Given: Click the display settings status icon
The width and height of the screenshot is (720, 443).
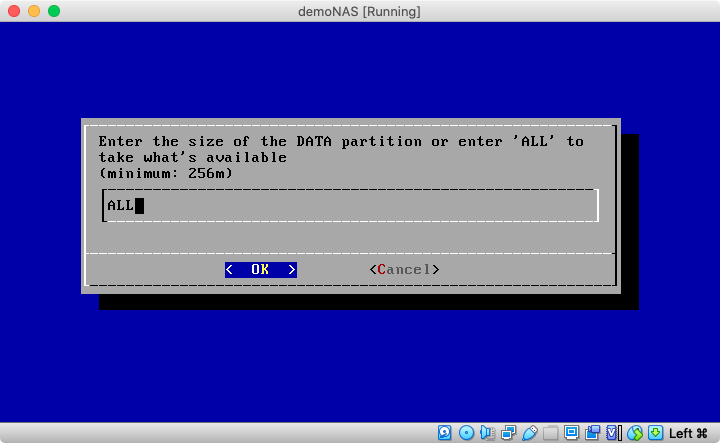Looking at the screenshot, I should [x=572, y=433].
